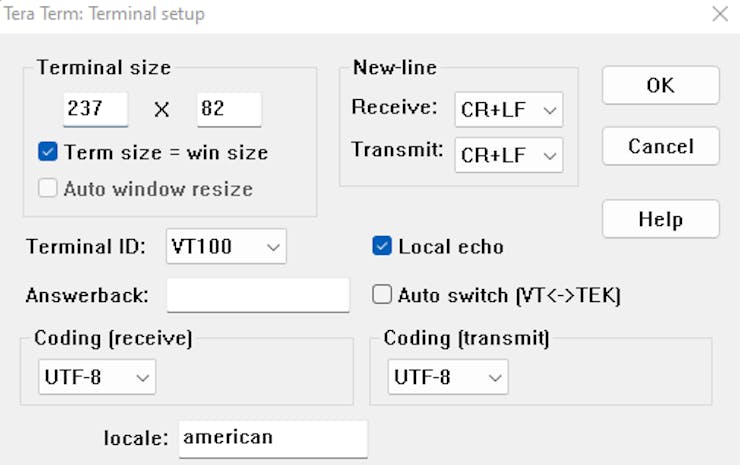The width and height of the screenshot is (740, 465).
Task: Click the Local echo label text
Action: [451, 246]
